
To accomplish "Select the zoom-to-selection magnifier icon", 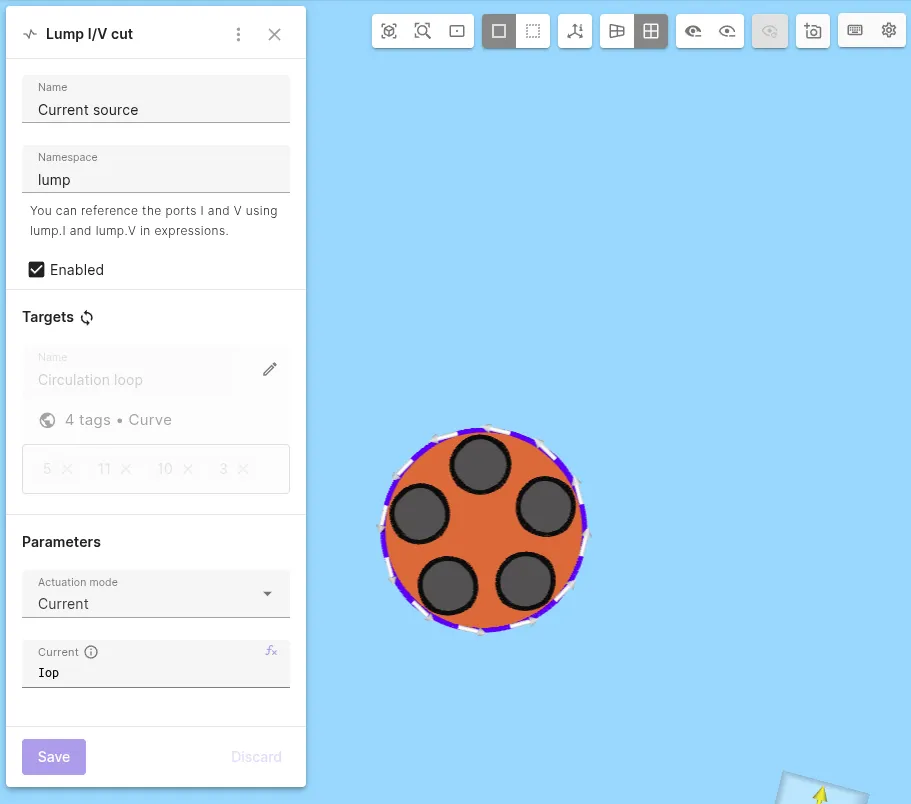I will [x=422, y=31].
